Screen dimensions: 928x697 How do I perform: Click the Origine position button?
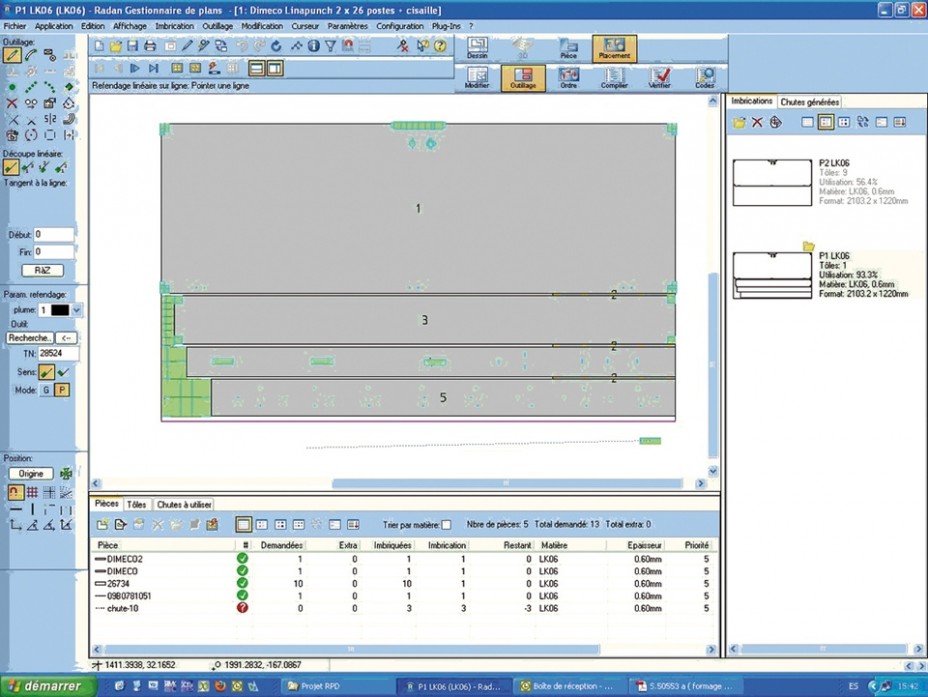coord(31,474)
